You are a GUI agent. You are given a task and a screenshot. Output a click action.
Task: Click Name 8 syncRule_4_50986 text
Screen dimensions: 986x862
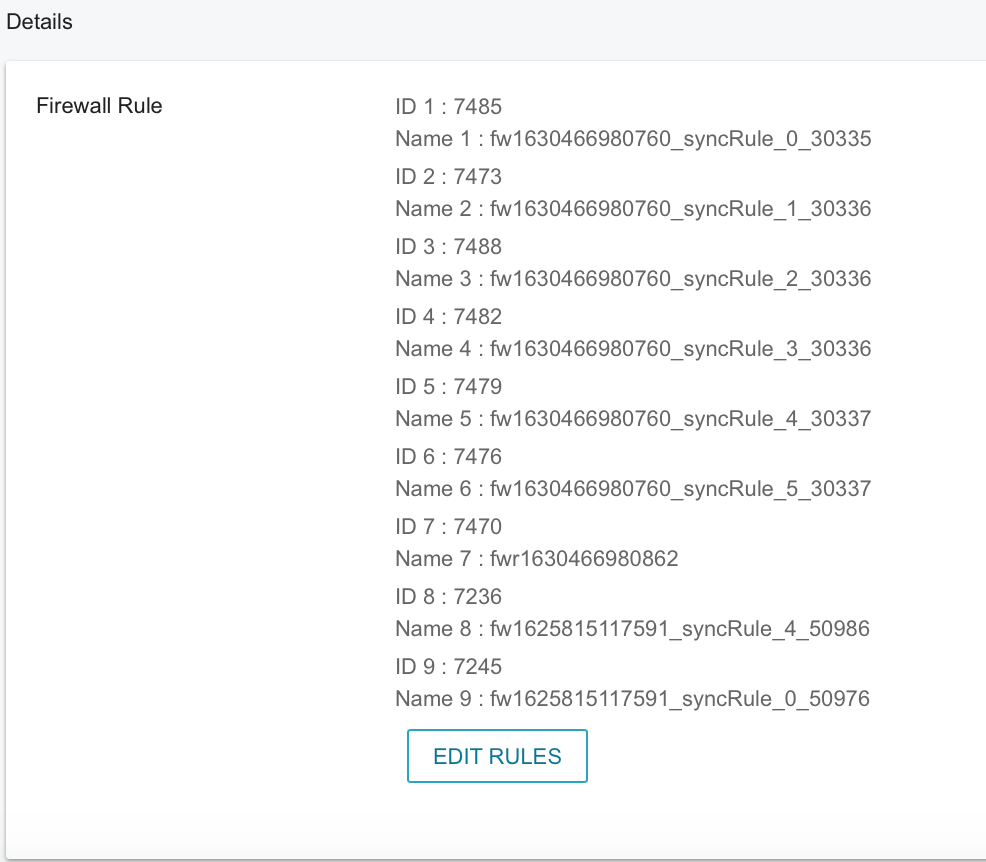633,629
